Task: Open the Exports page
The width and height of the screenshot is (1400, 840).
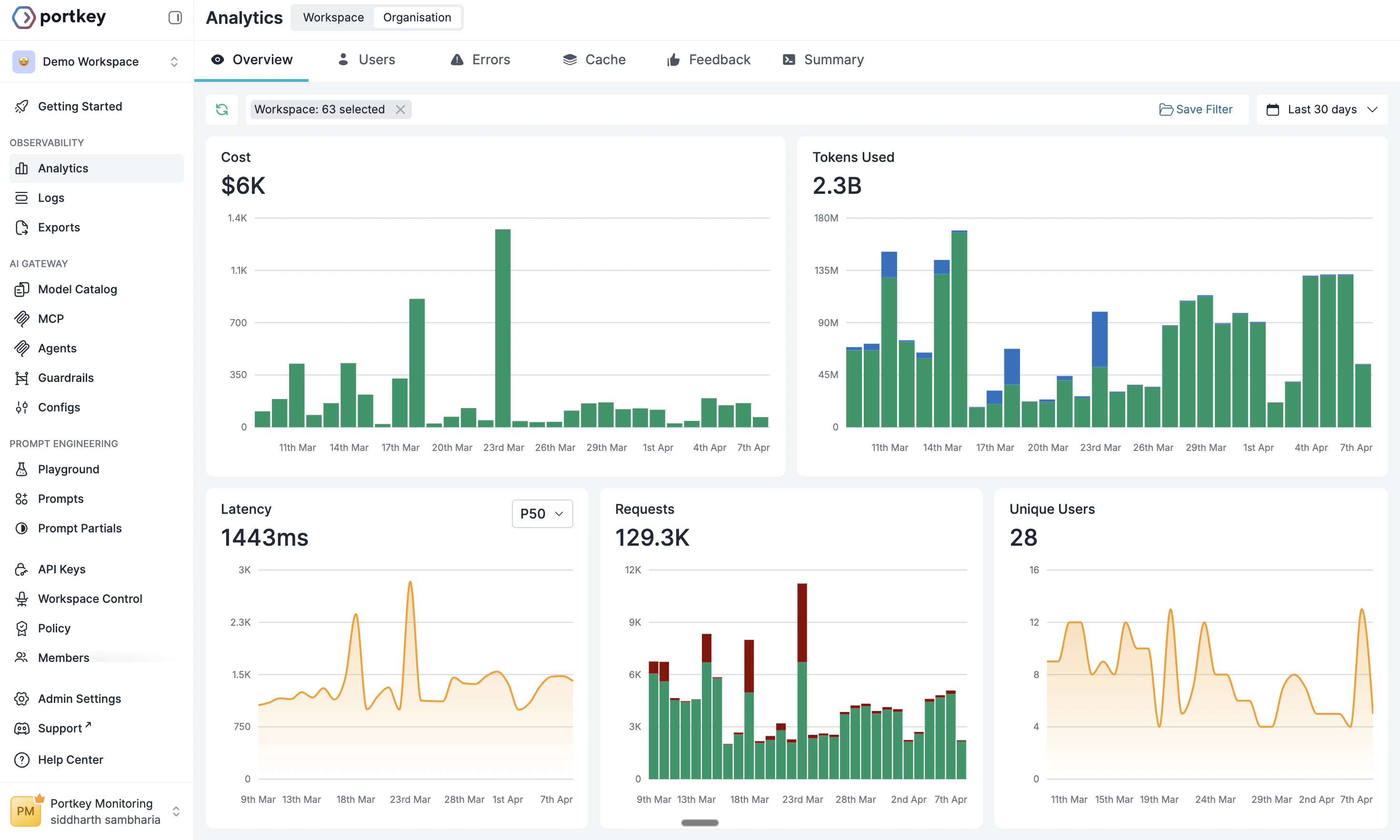Action: point(59,227)
